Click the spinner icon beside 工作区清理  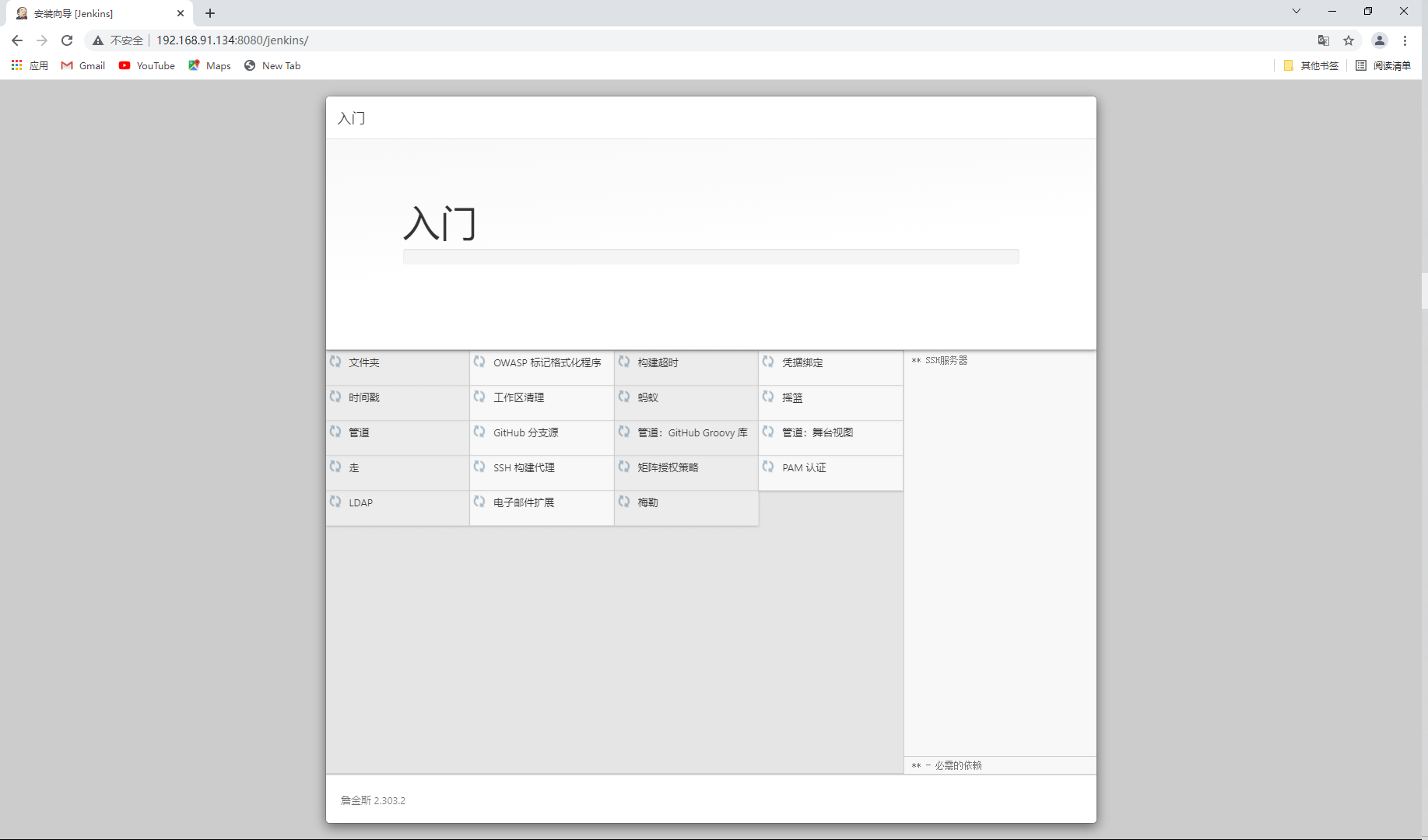click(x=479, y=397)
